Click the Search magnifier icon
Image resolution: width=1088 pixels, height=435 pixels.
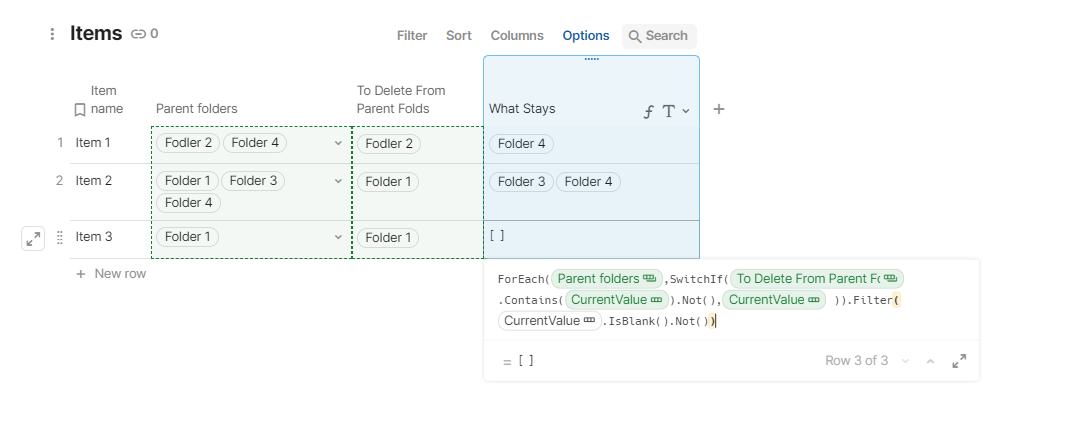[634, 36]
